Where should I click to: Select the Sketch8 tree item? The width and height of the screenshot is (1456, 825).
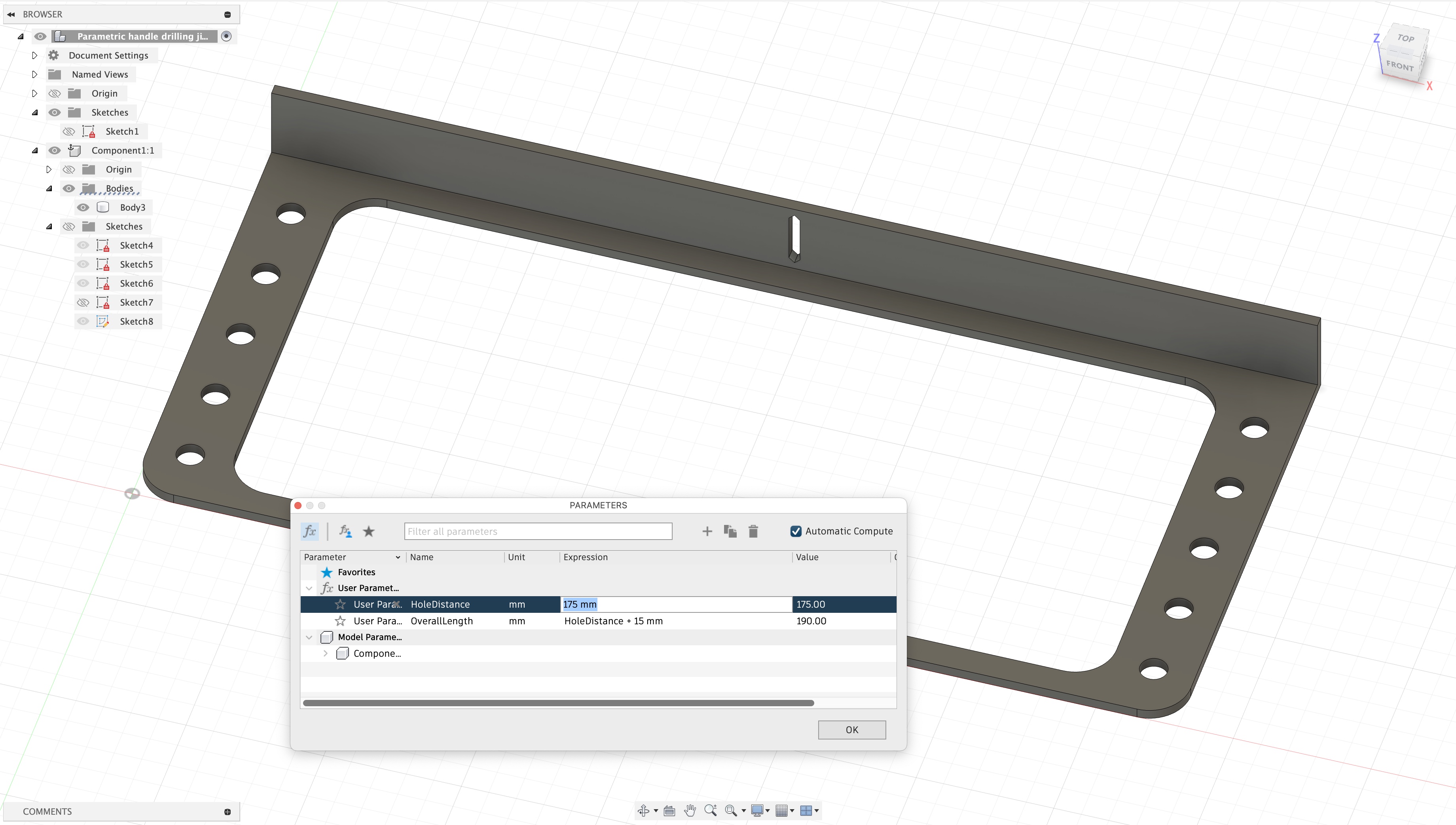[x=136, y=321]
